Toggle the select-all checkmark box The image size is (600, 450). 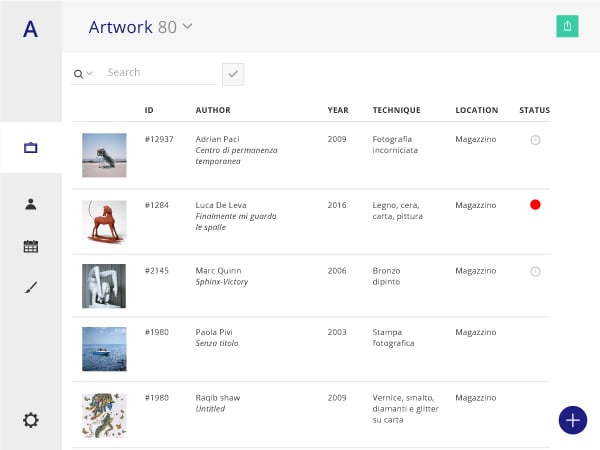tap(233, 74)
